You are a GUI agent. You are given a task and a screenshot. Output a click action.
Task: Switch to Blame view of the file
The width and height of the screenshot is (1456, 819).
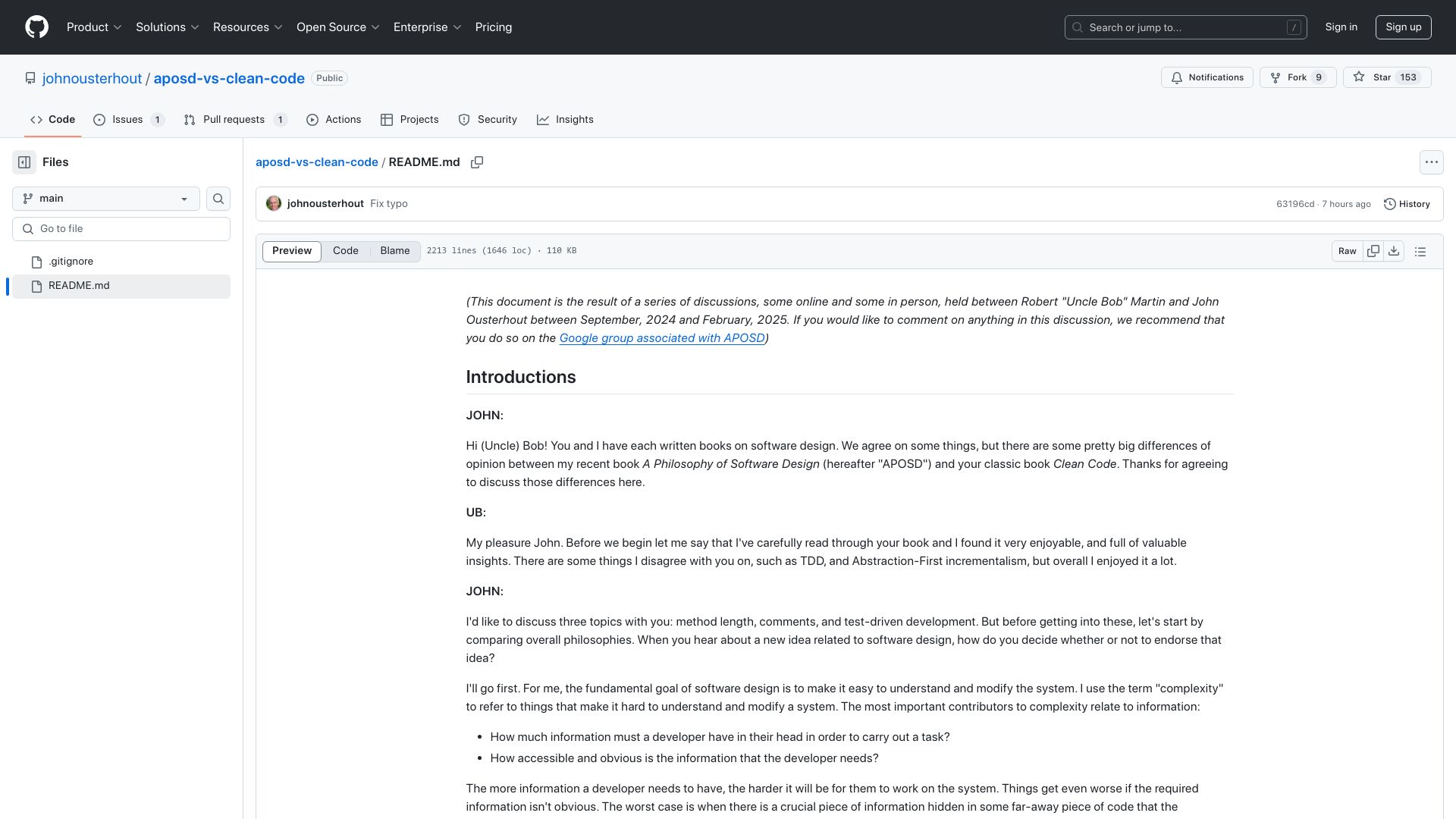(395, 251)
